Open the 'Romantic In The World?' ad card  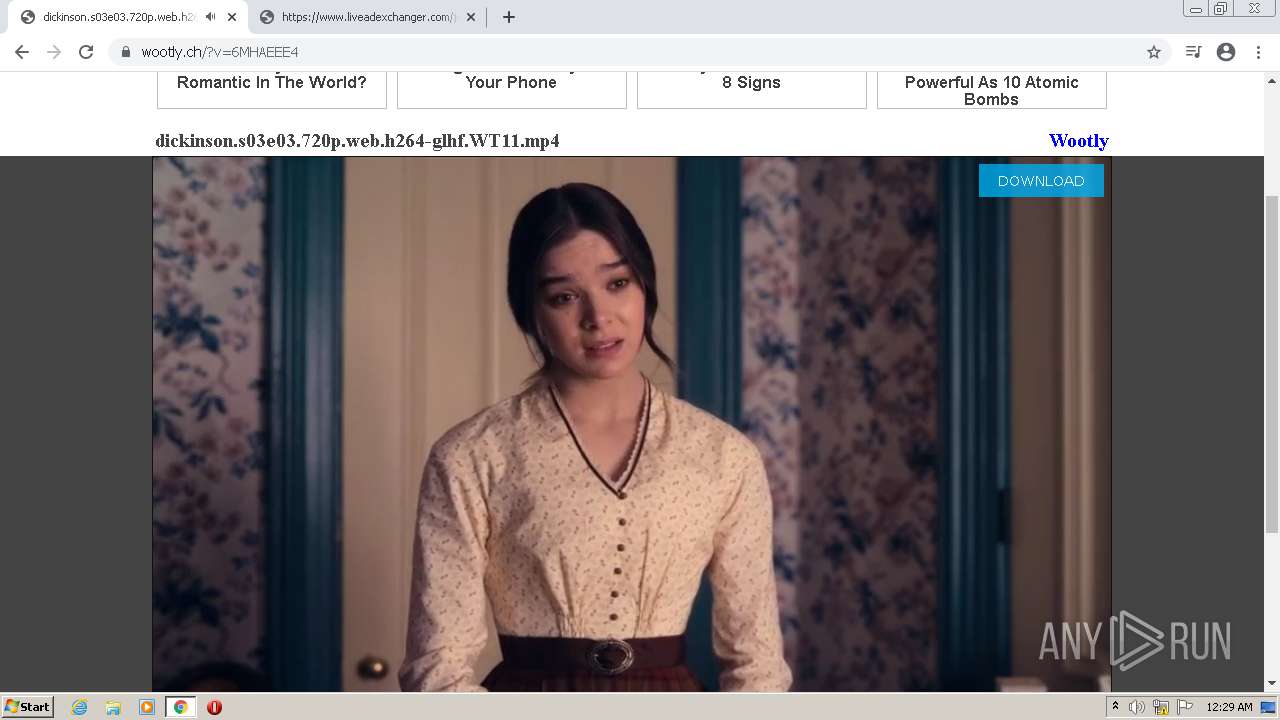coord(272,90)
